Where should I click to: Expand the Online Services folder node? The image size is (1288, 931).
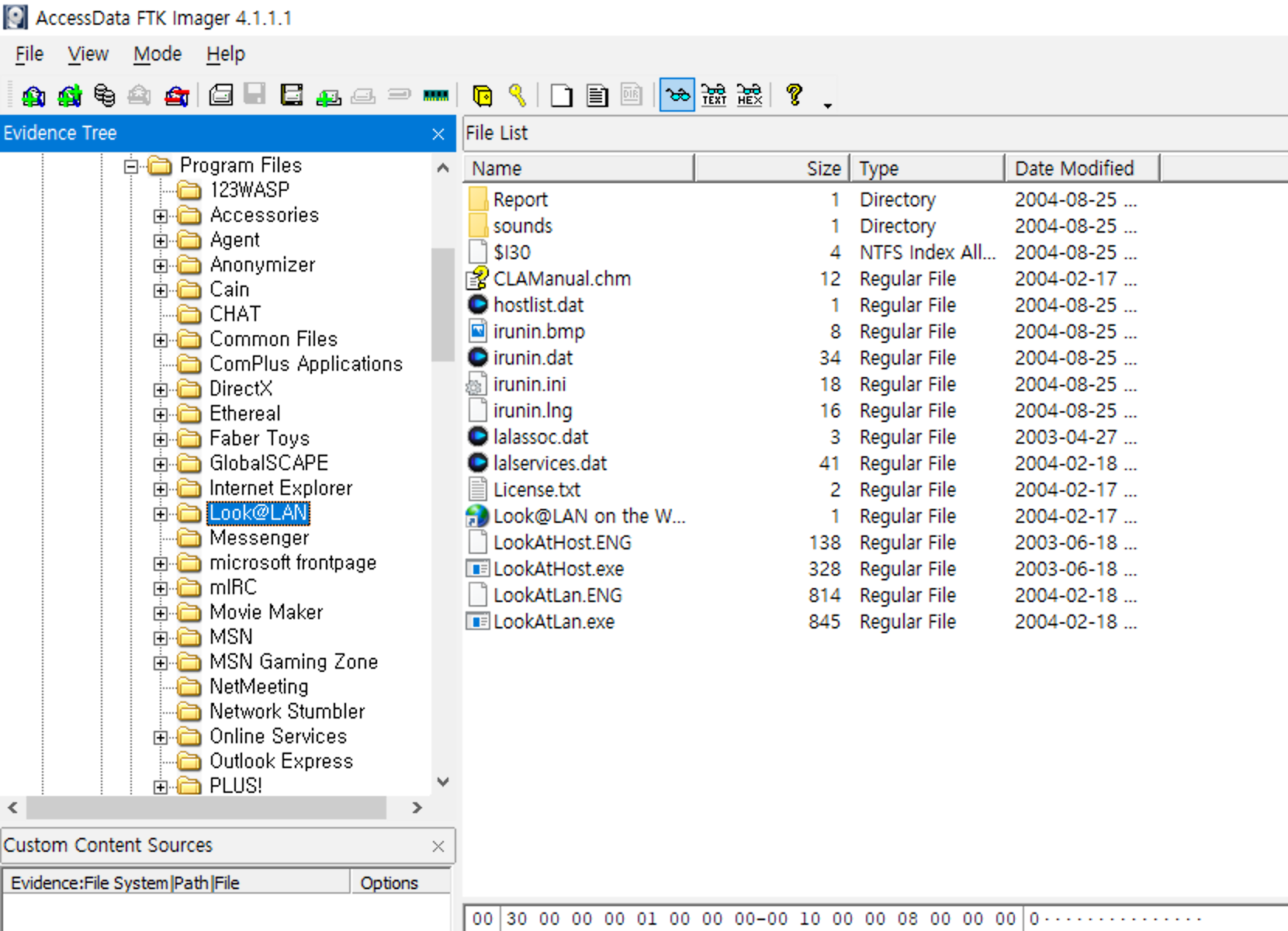pyautogui.click(x=161, y=737)
